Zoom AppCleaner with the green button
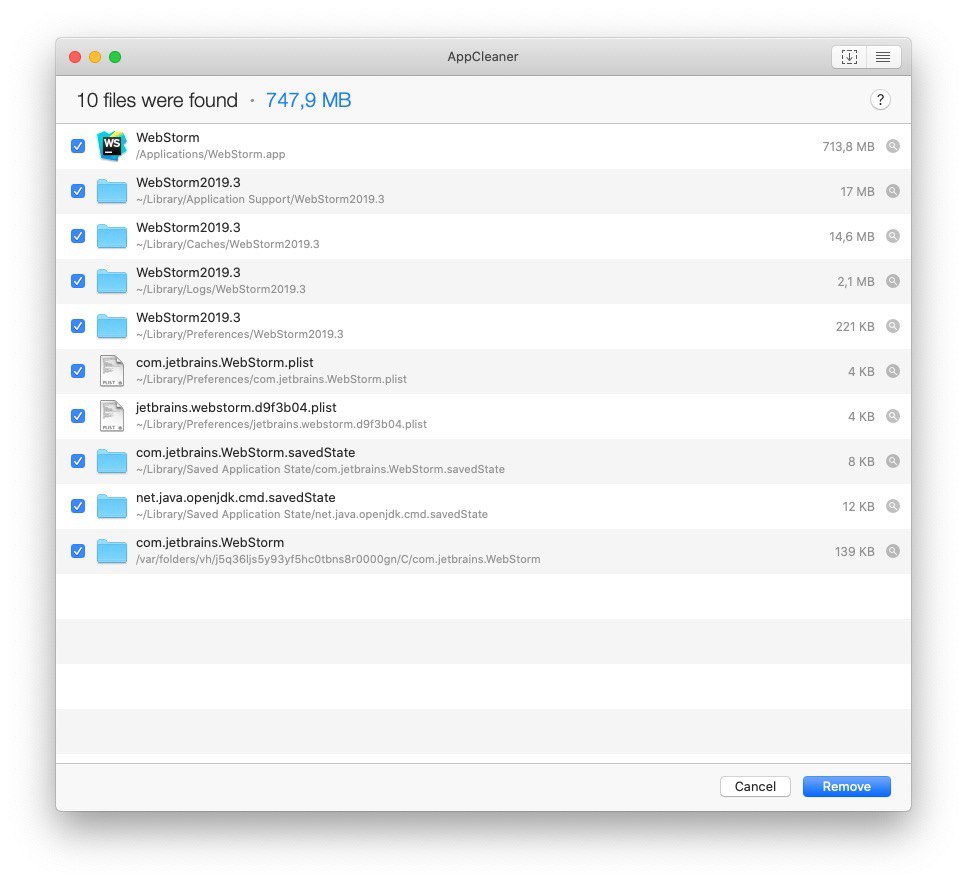The image size is (967, 885). coord(115,57)
